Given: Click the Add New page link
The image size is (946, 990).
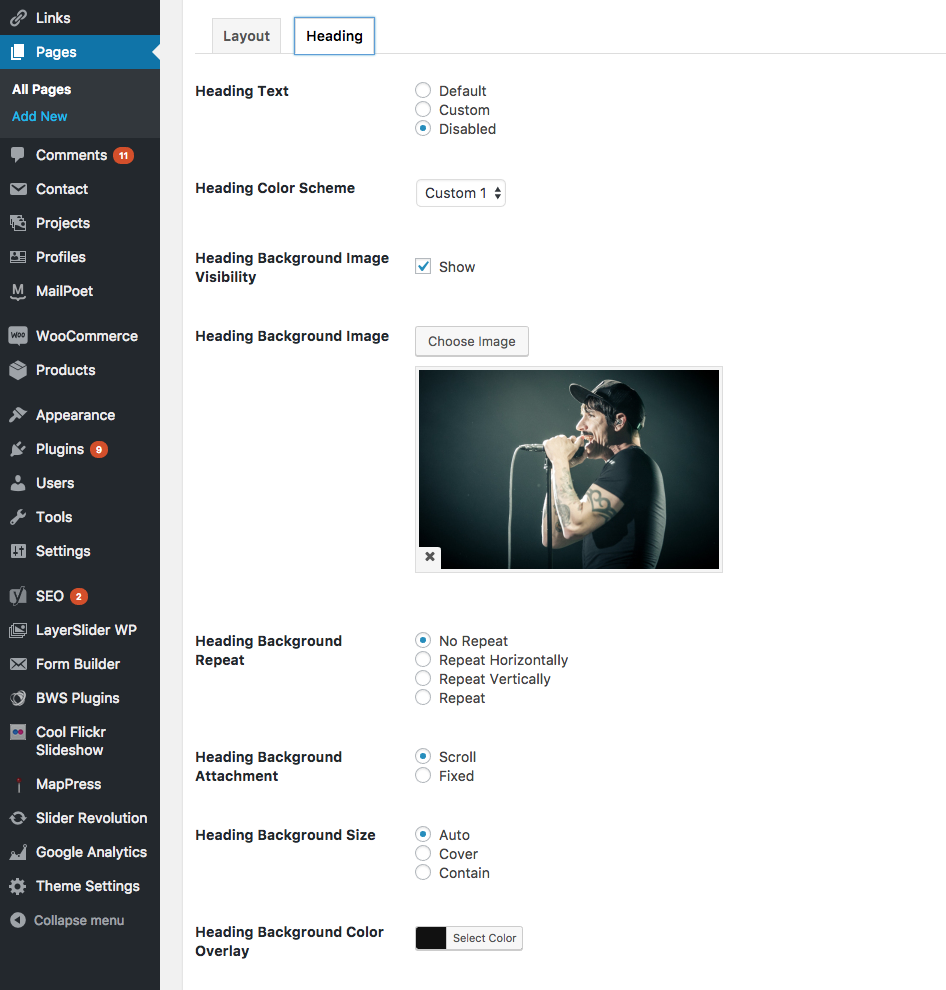Looking at the screenshot, I should click(40, 116).
